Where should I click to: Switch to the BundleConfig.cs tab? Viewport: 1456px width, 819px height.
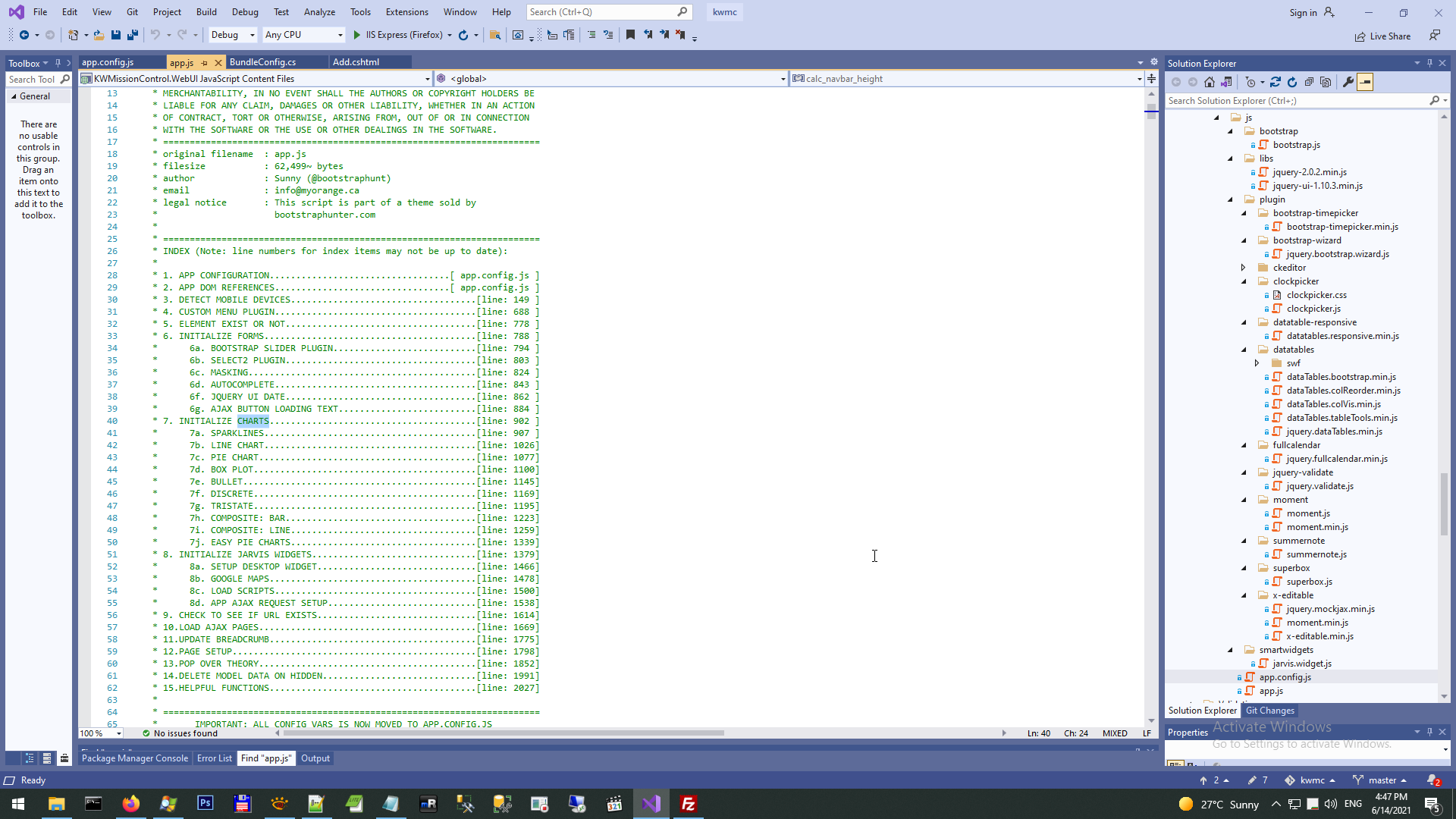pos(262,62)
